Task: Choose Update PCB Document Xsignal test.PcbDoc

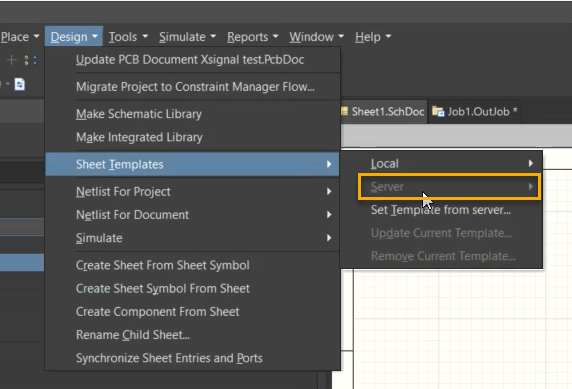Action: [193, 60]
